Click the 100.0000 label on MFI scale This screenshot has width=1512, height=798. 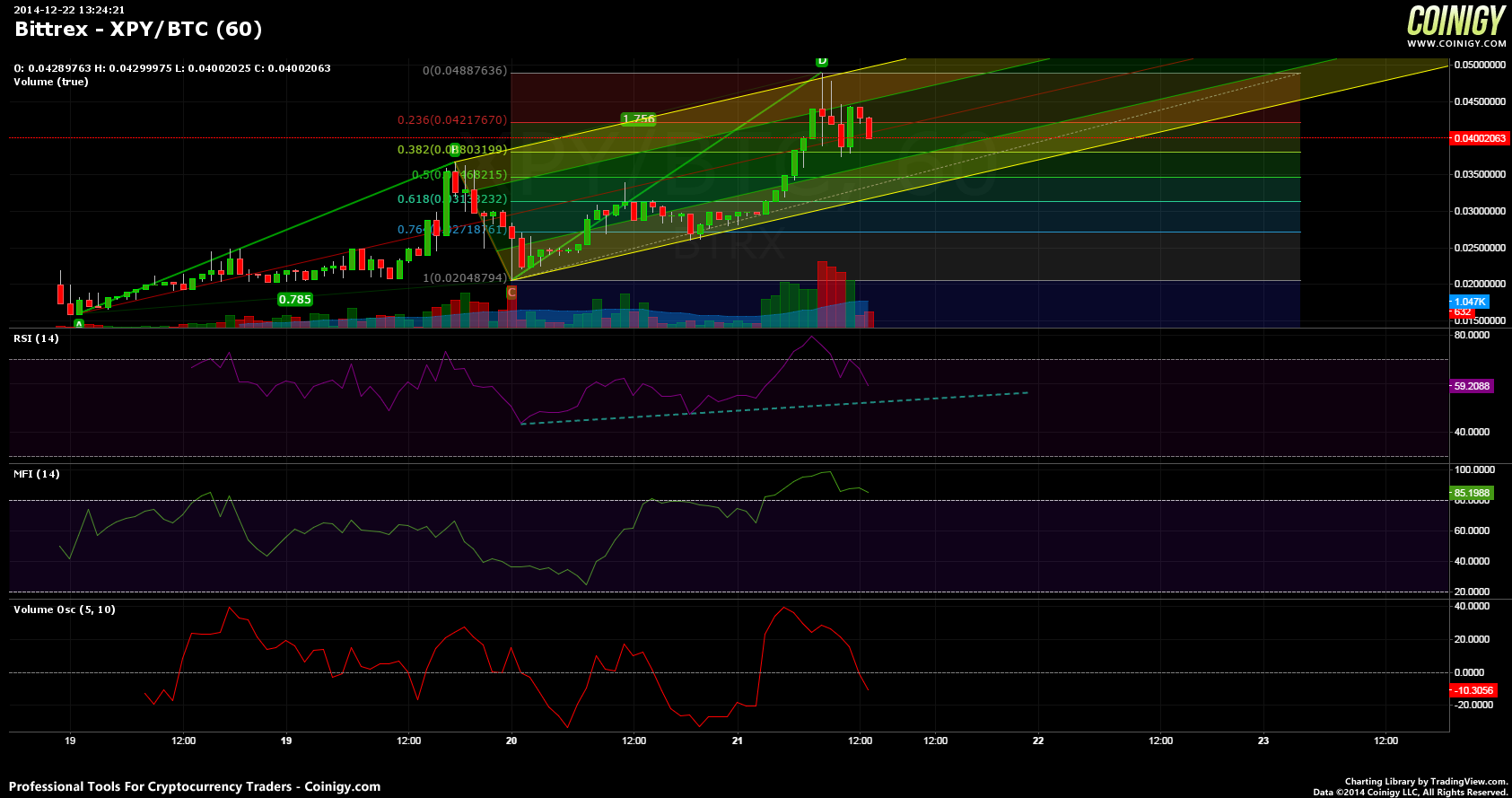pos(1474,469)
